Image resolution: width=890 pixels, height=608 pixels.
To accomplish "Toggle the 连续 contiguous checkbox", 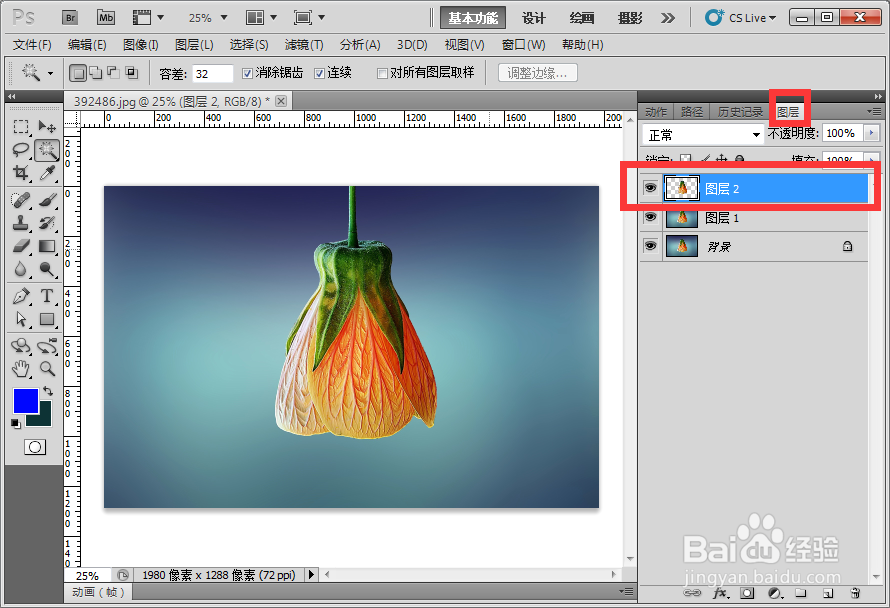I will click(x=320, y=73).
